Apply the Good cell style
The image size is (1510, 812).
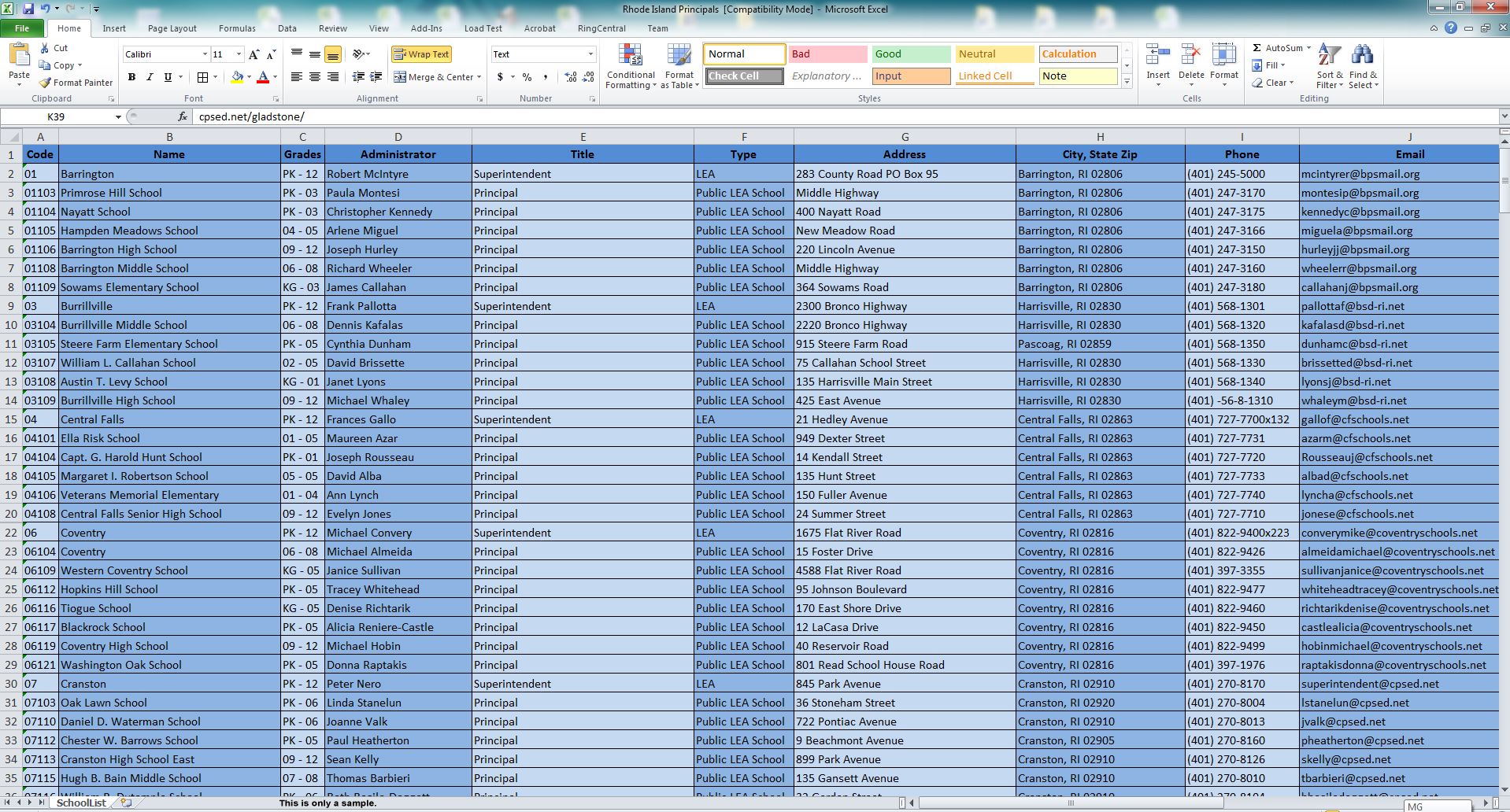point(912,54)
